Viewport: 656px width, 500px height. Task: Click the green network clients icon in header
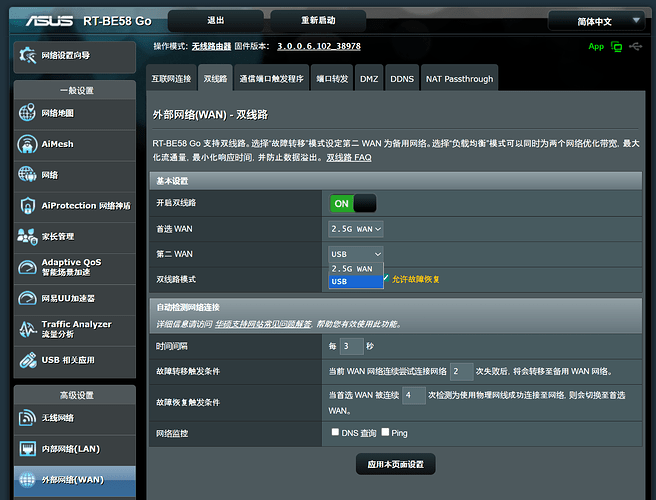(x=616, y=46)
